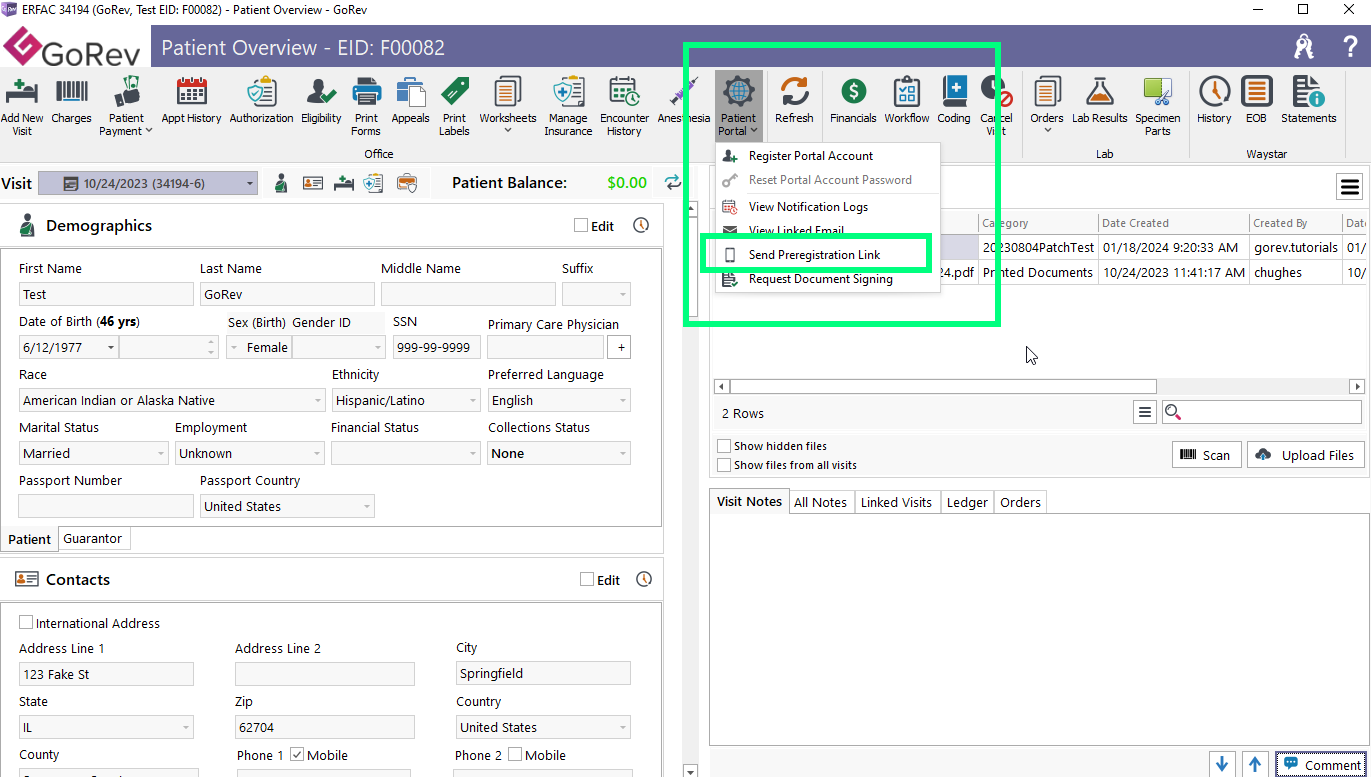Image resolution: width=1371 pixels, height=777 pixels.
Task: Uncheck the Phone 1 Mobile checkbox
Action: tap(297, 755)
